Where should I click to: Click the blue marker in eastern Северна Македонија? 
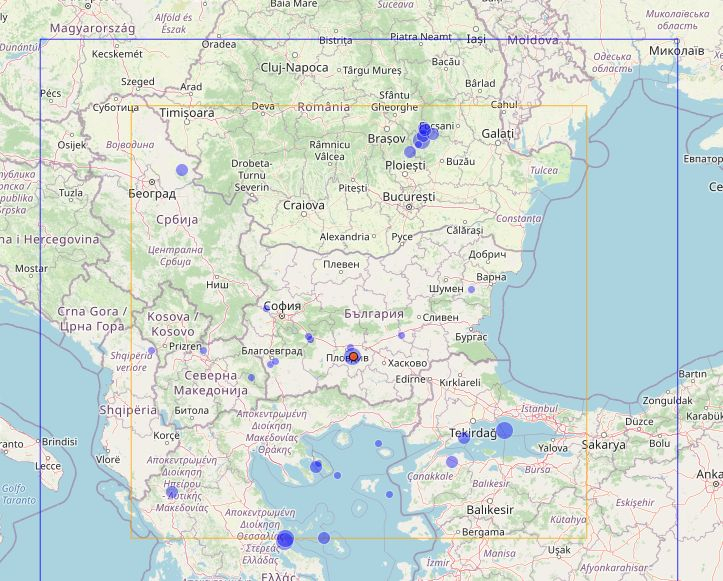point(251,378)
